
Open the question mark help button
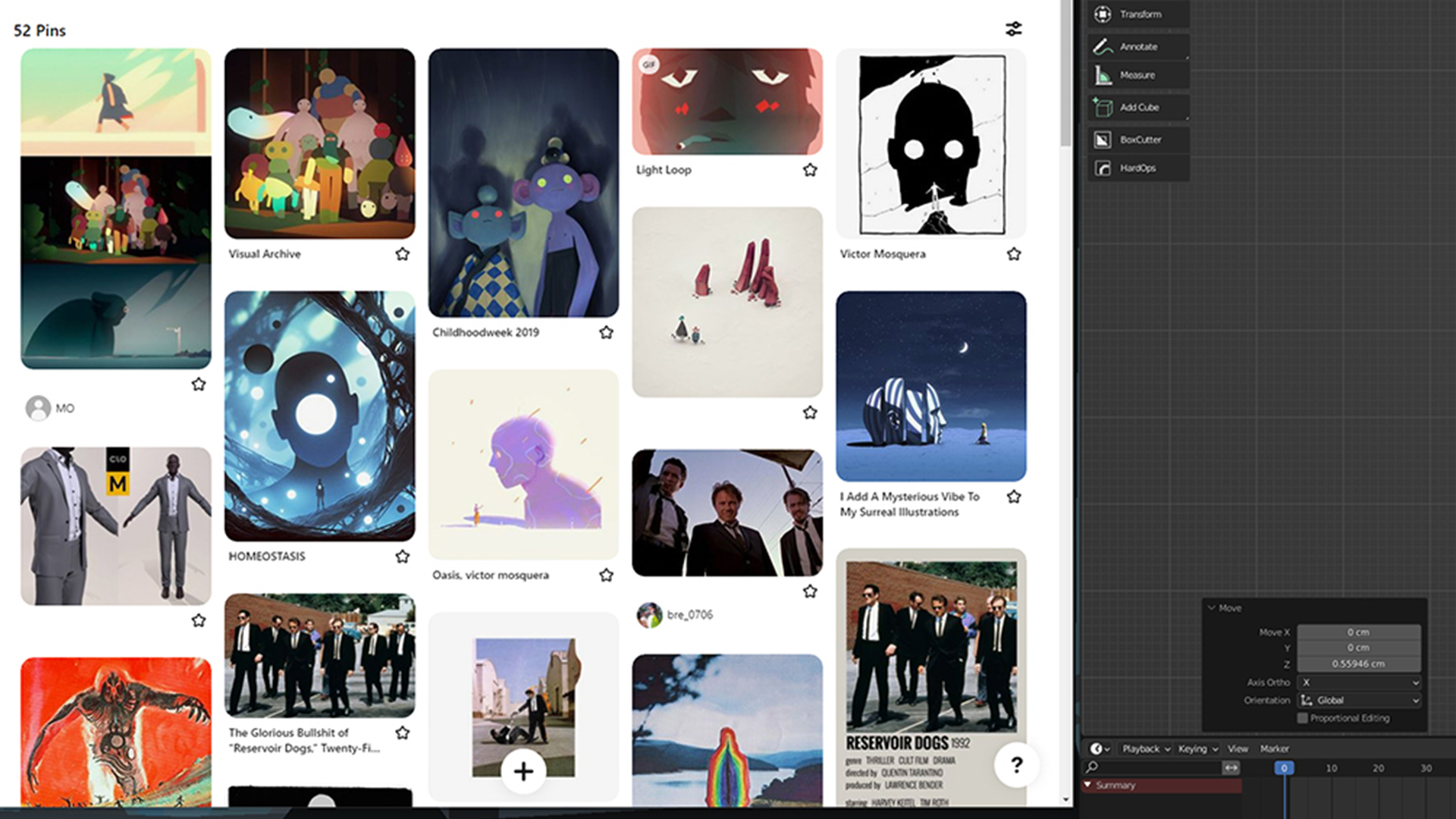(1016, 764)
